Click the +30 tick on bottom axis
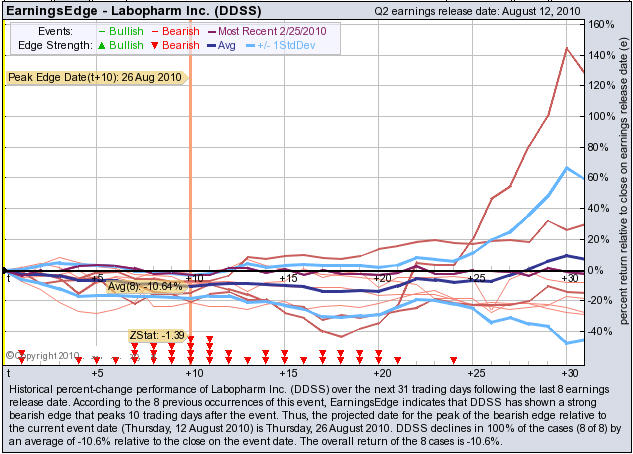633x454 pixels. point(569,372)
